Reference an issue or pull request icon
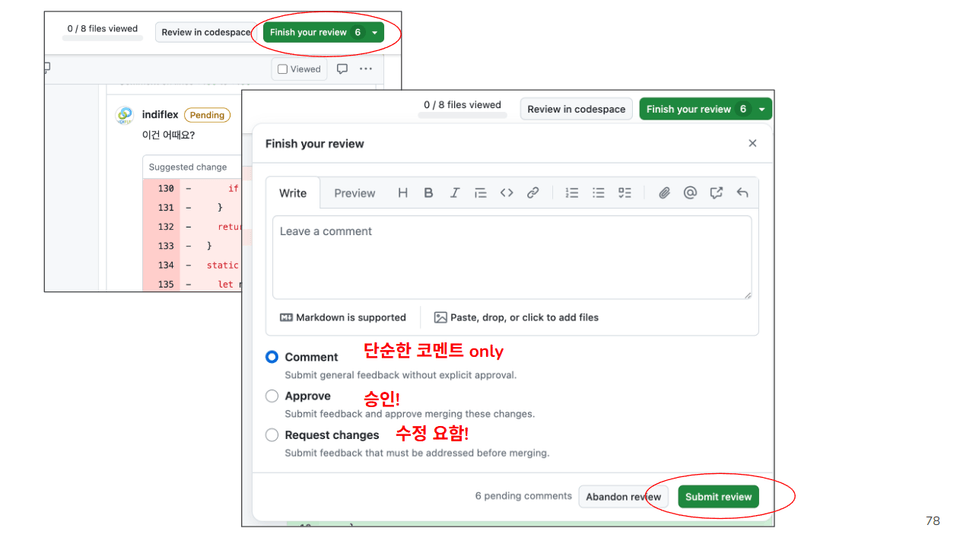 tap(716, 193)
